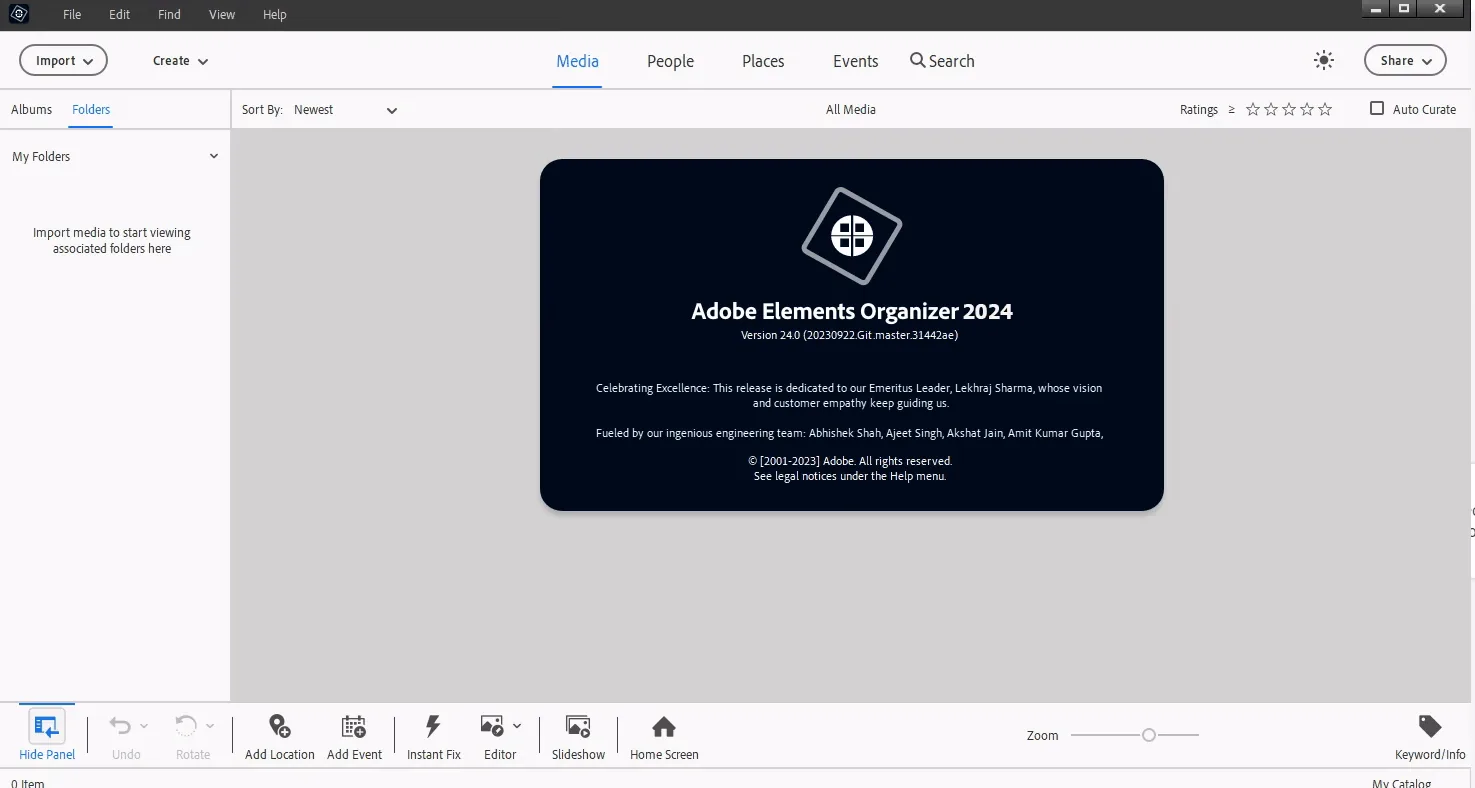Image resolution: width=1475 pixels, height=788 pixels.
Task: Click the Add Event calendar icon
Action: (x=354, y=726)
